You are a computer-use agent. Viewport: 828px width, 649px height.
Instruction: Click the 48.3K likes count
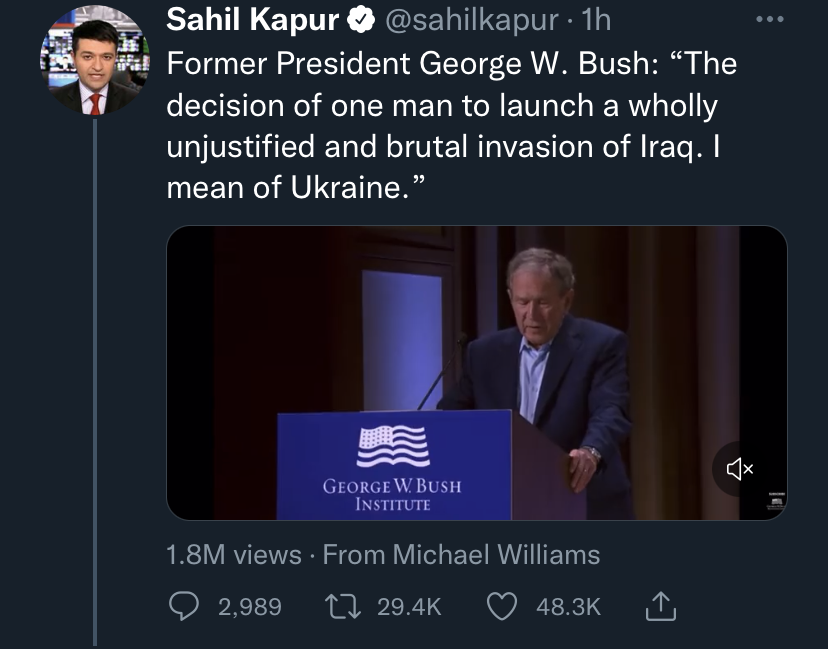[x=568, y=606]
